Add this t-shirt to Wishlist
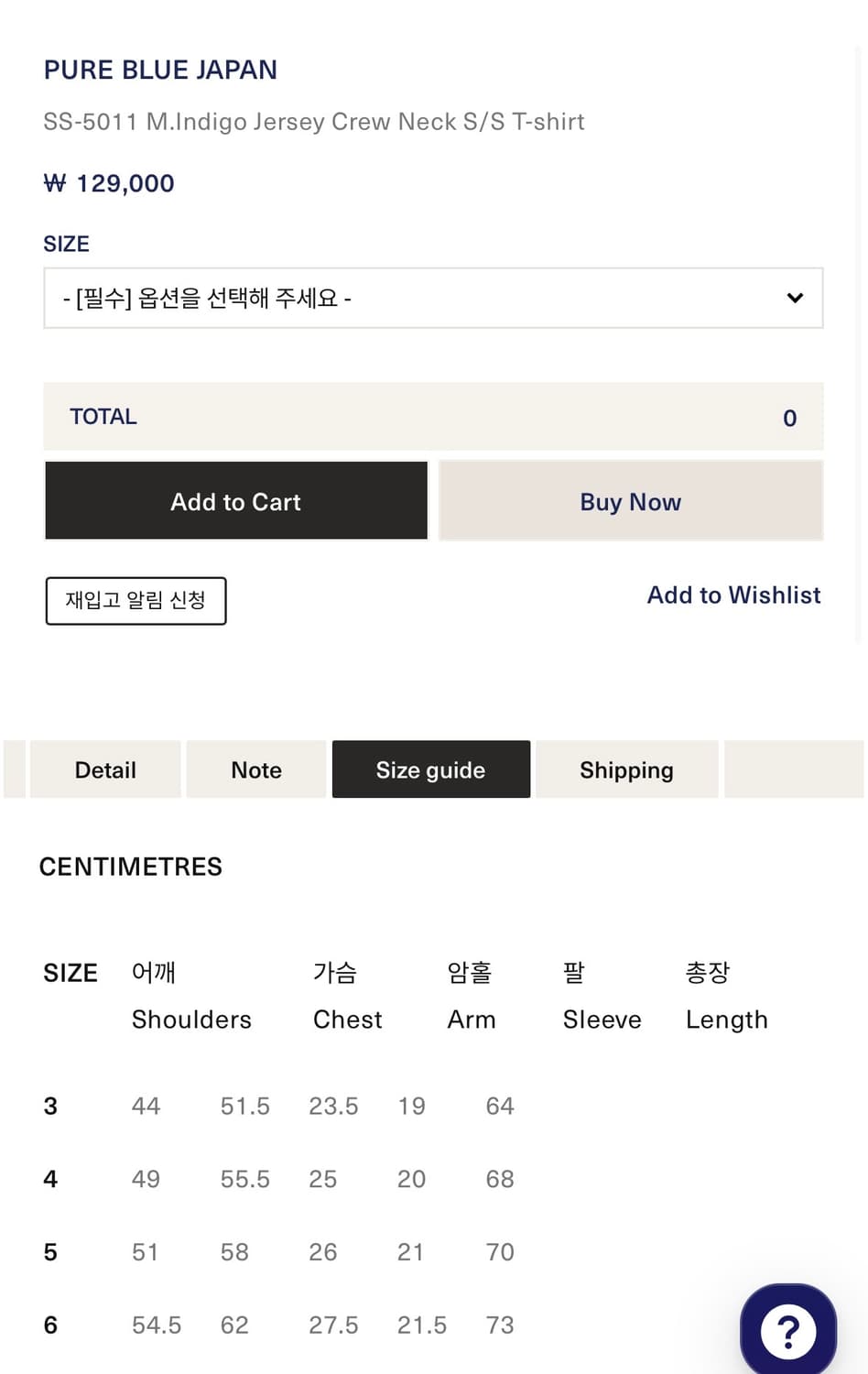868x1374 pixels. pos(733,594)
